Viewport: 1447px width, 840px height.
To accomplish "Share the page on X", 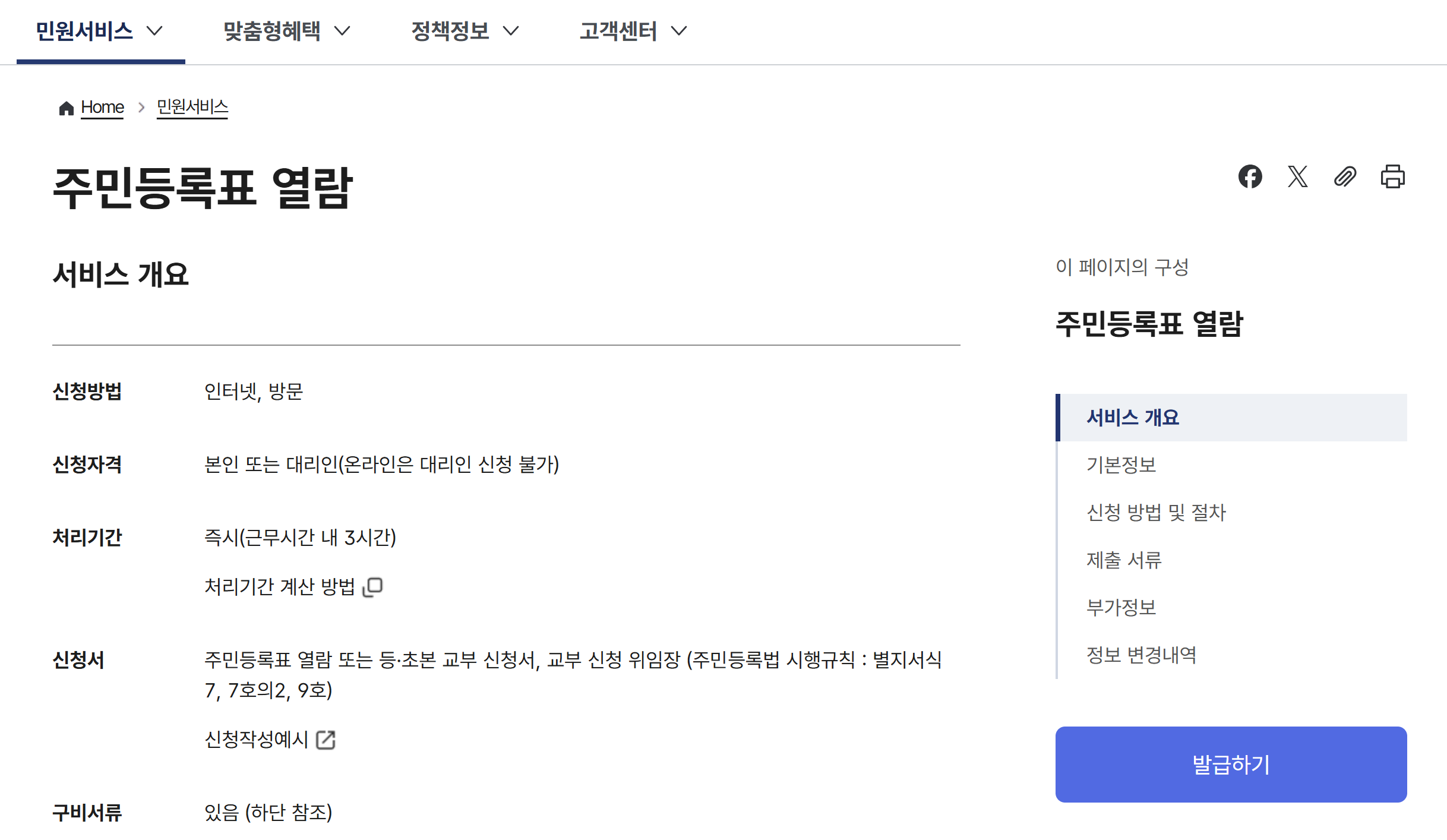I will [x=1298, y=176].
